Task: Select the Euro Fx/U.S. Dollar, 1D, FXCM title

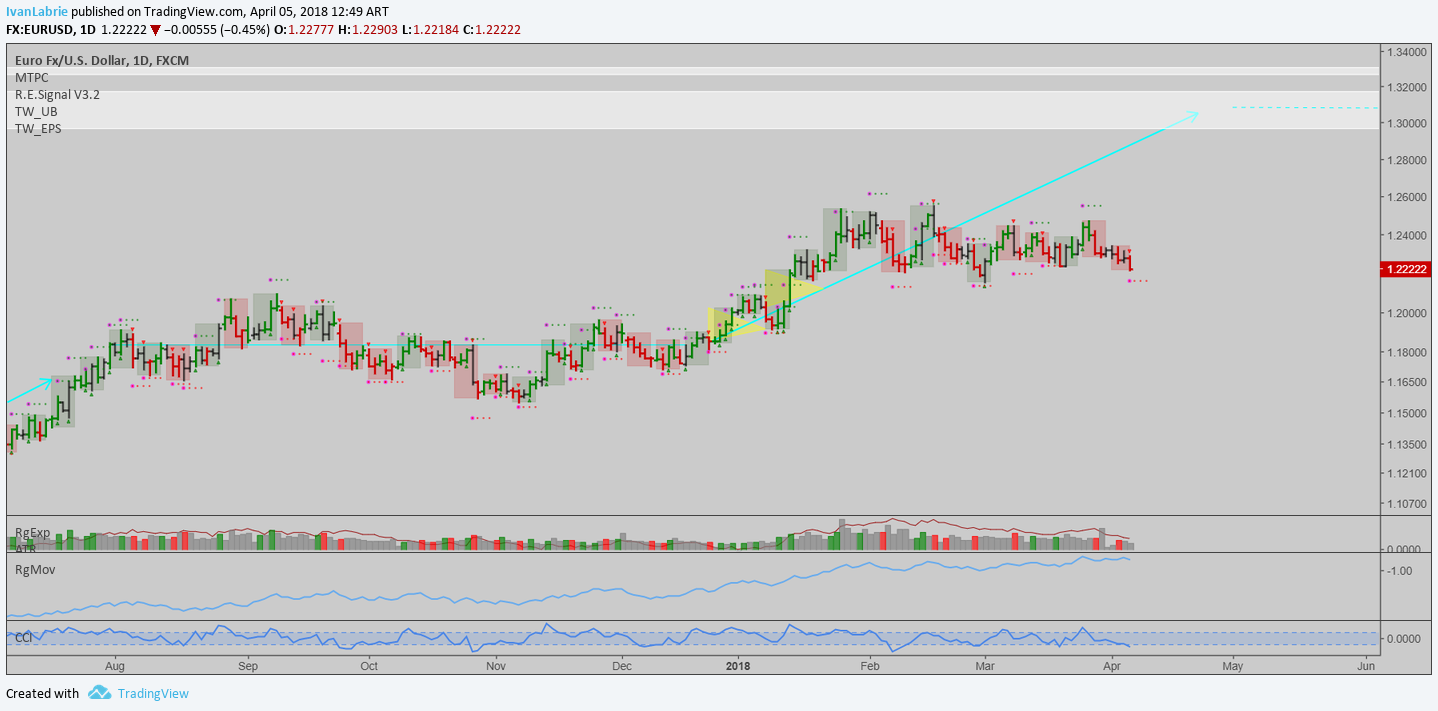Action: tap(102, 60)
